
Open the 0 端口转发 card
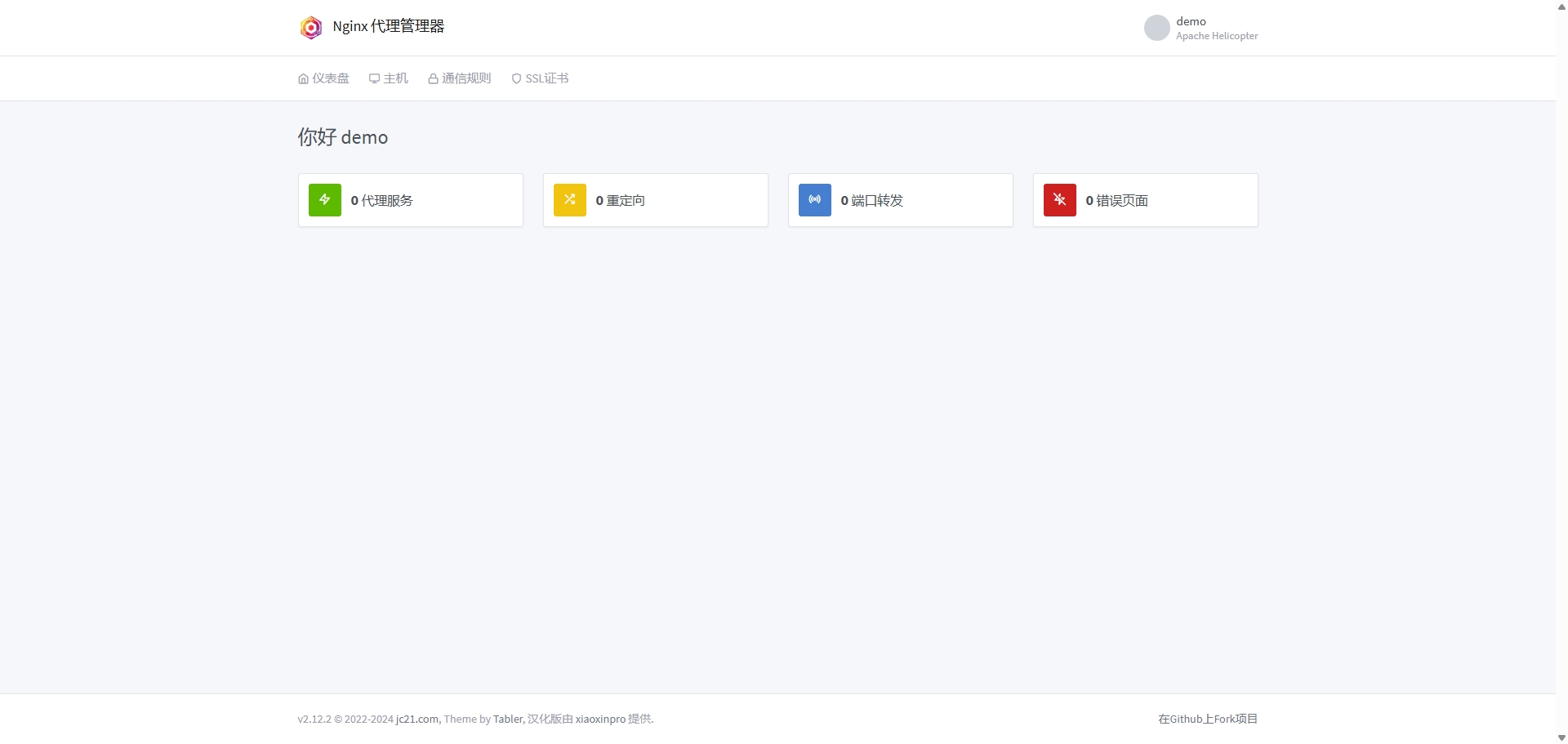tap(901, 200)
